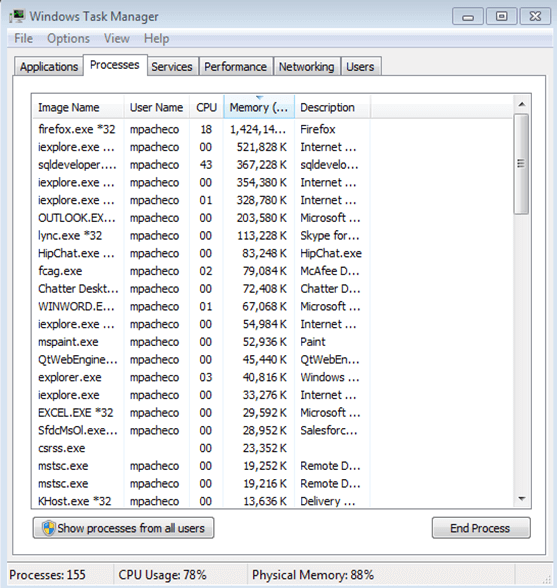Click the End Process button
The height and width of the screenshot is (588, 557).
coord(481,528)
